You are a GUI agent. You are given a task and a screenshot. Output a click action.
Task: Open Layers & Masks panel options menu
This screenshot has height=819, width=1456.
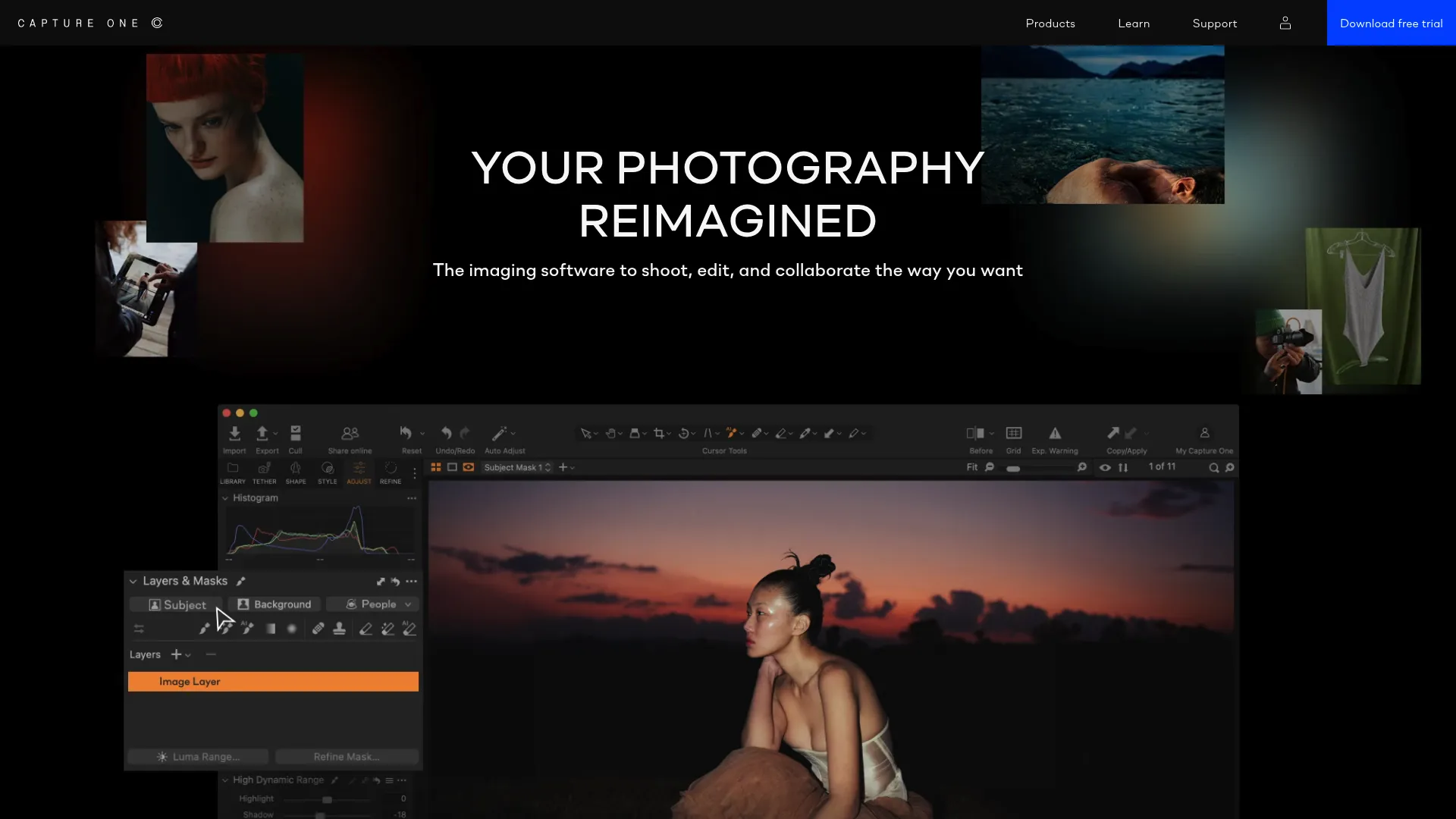tap(412, 582)
